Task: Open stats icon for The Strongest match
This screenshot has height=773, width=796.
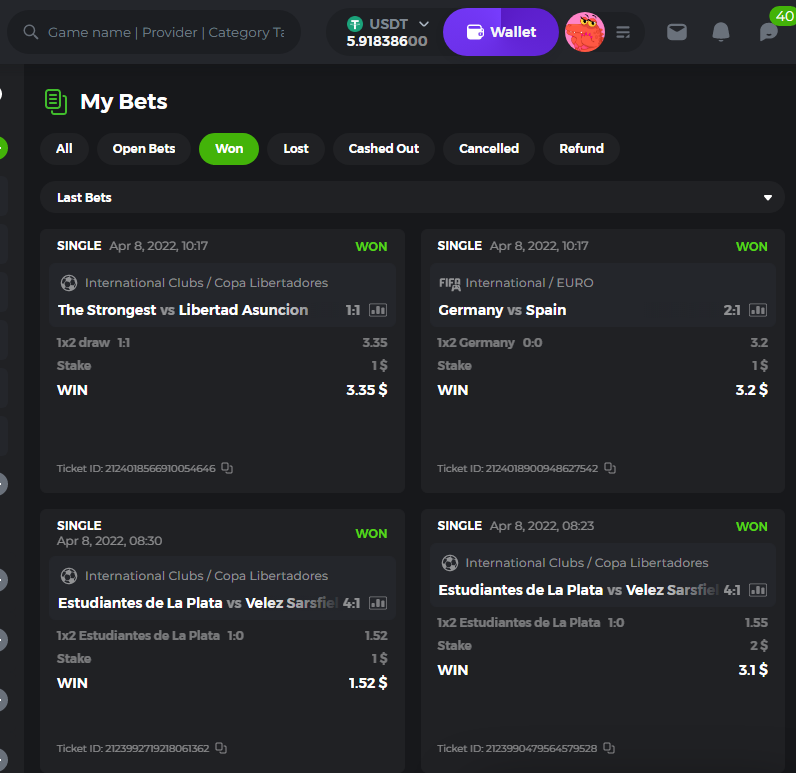Action: pos(378,310)
